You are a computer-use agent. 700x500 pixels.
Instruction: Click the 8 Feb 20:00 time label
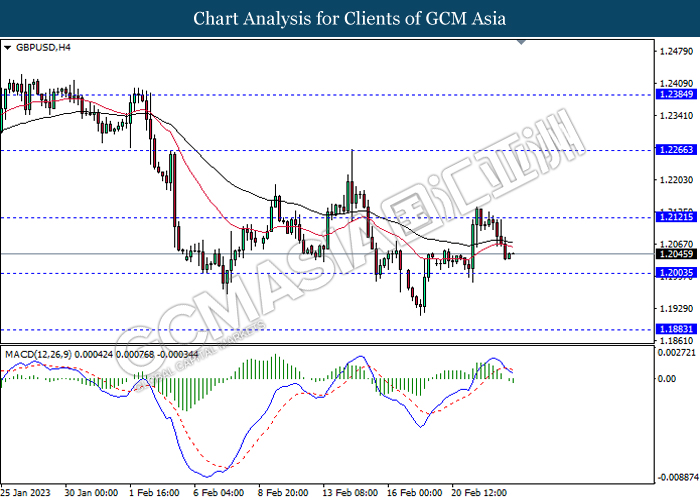point(283,492)
